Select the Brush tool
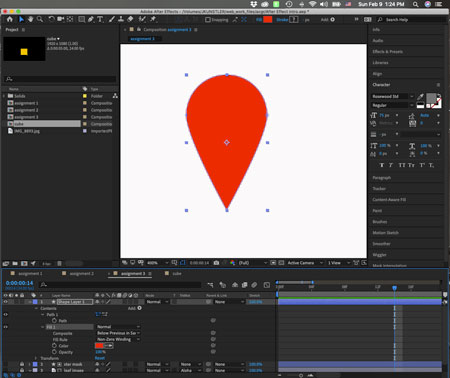The width and height of the screenshot is (450, 378). coord(112,19)
